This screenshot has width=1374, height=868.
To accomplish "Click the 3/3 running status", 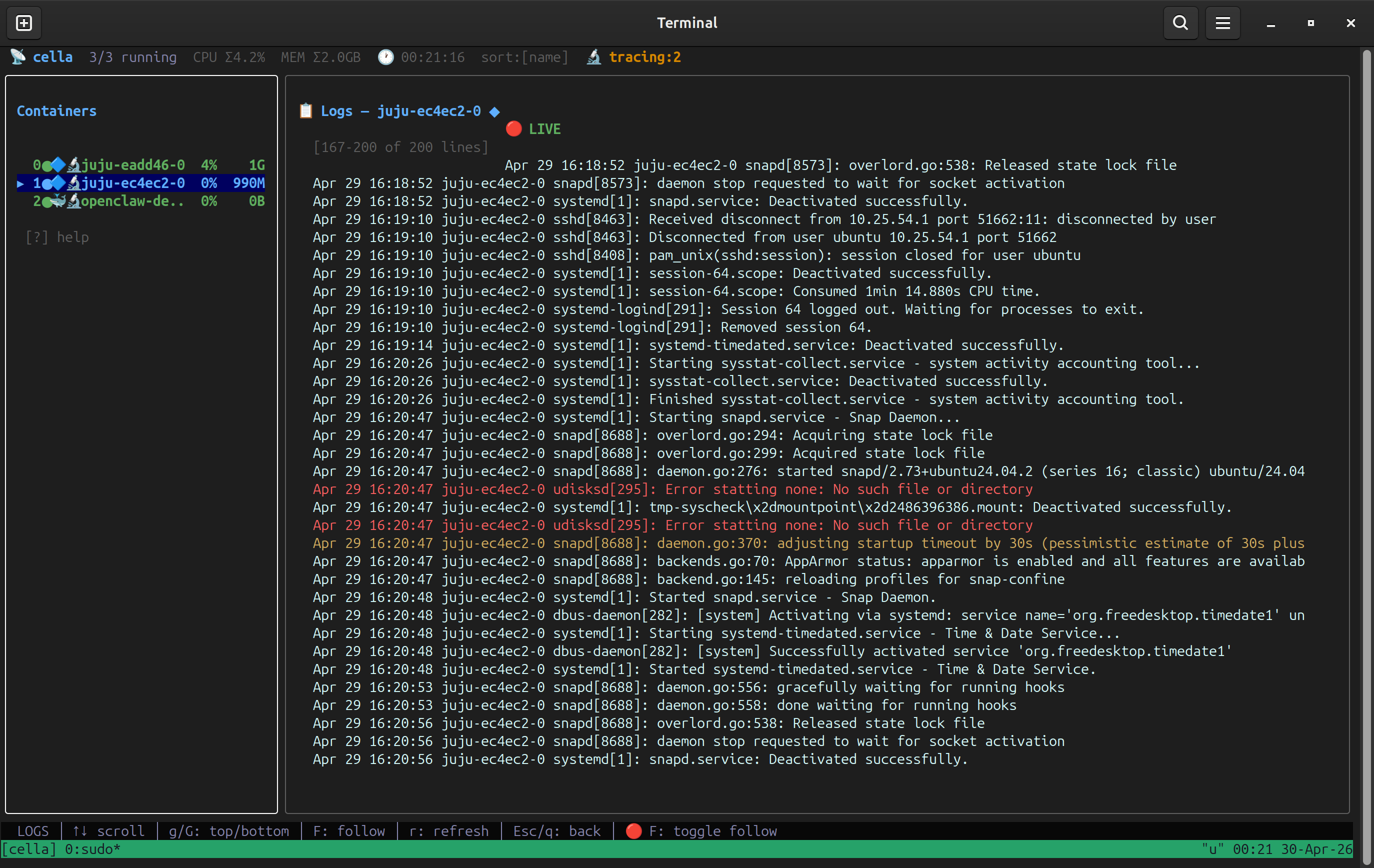I will coord(133,57).
